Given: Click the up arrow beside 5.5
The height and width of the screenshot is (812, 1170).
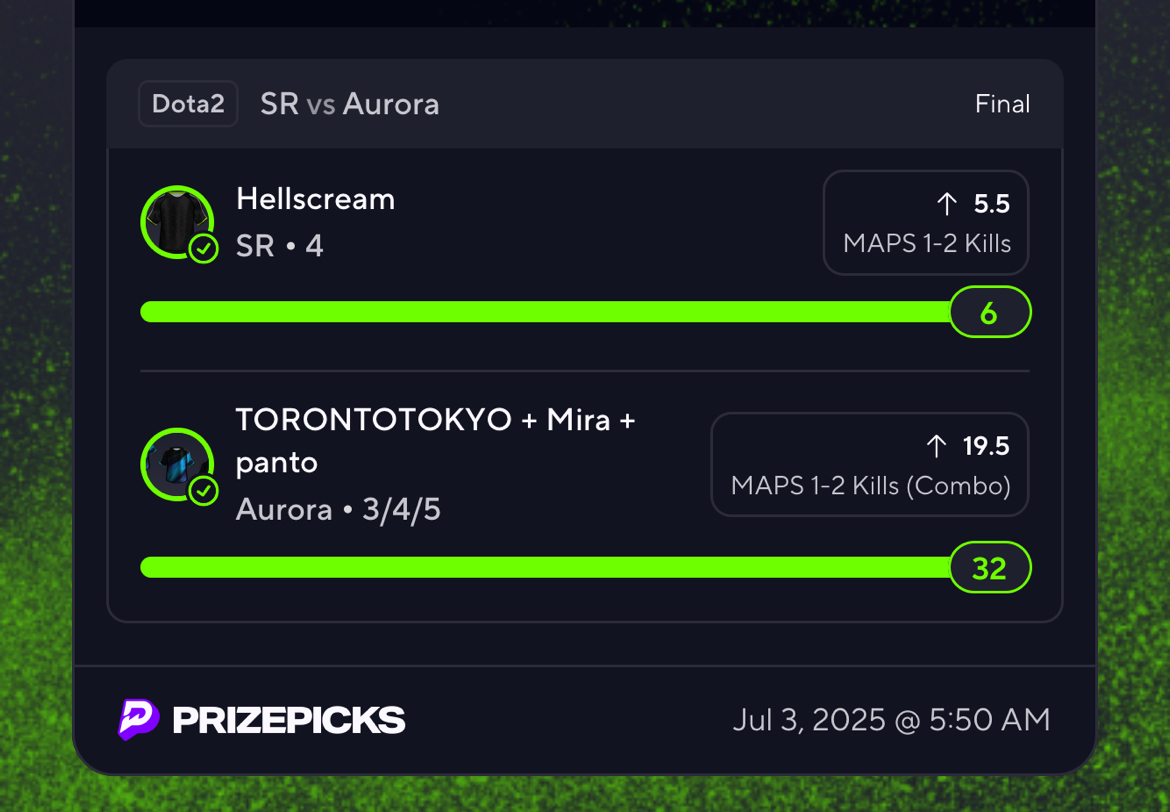Looking at the screenshot, I should click(947, 204).
